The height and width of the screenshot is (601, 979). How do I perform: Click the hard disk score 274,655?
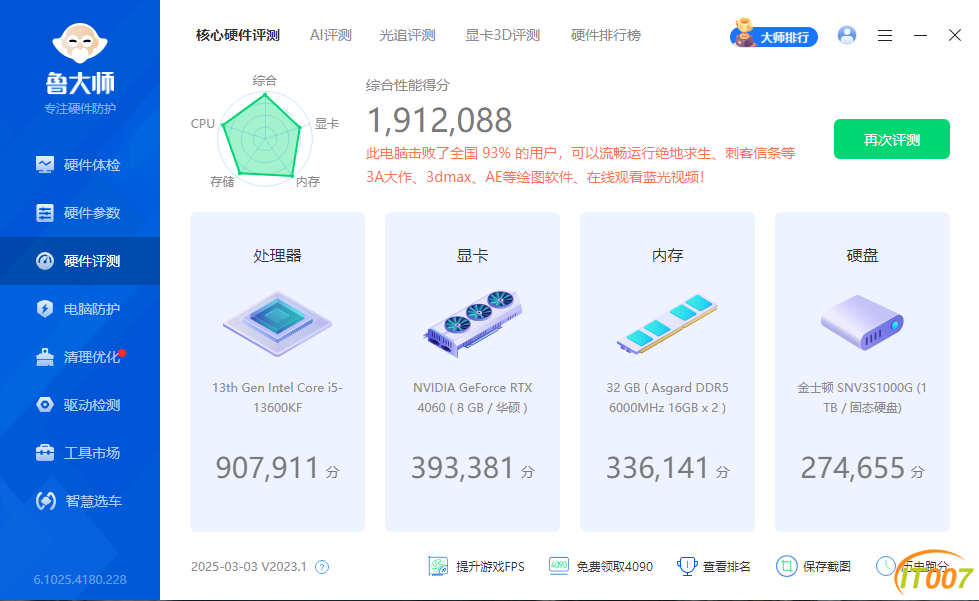point(853,467)
